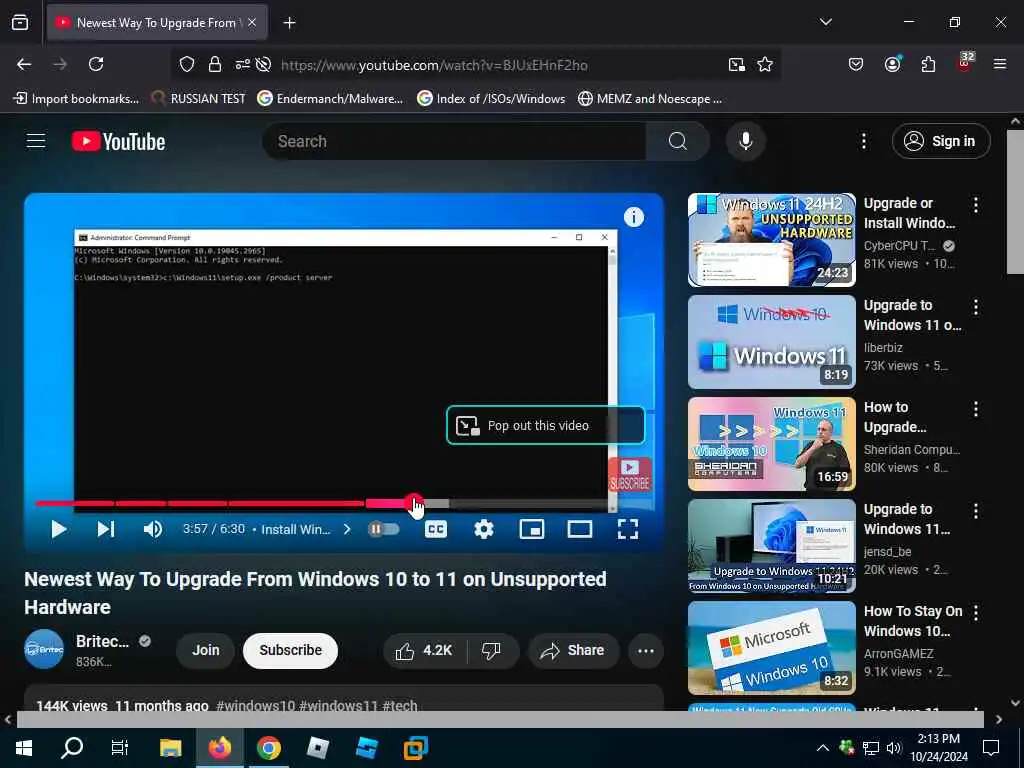Subscribe to the Britec channel
Screen dimensions: 1024x768
pyautogui.click(x=291, y=650)
